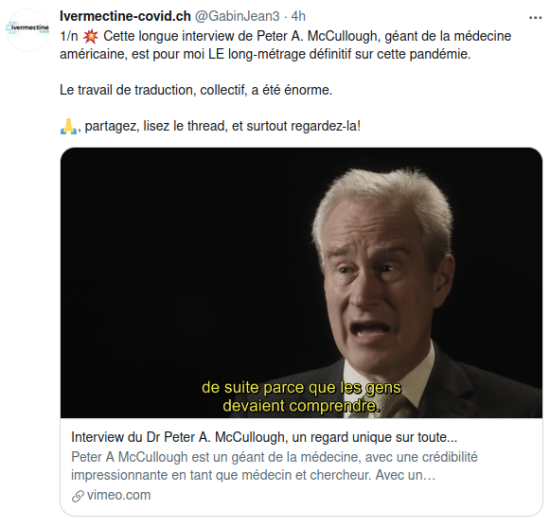Open the vimeo.com domain link
Screen dimensions: 550x527
pos(119,495)
